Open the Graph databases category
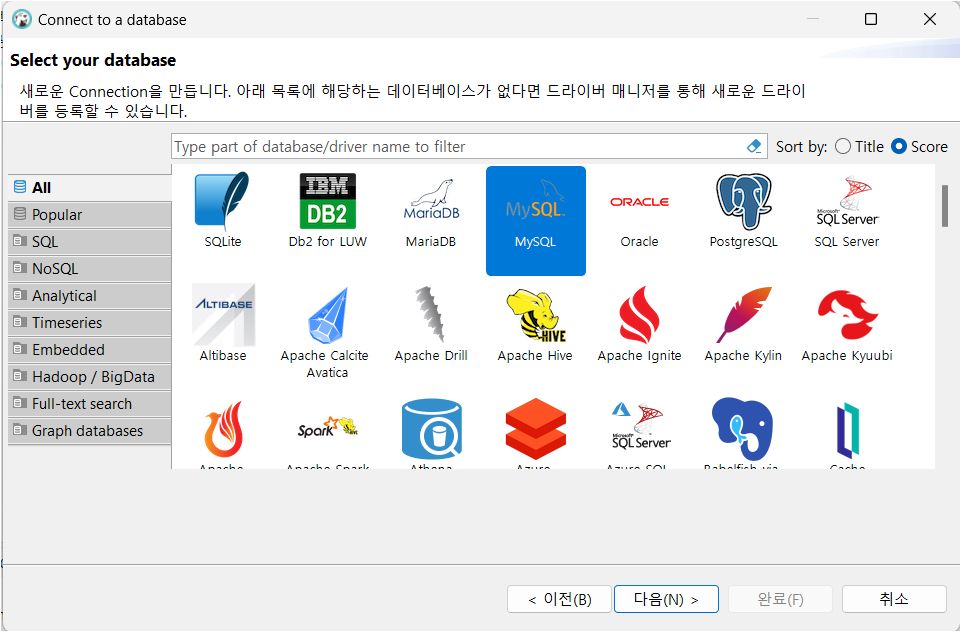Screen dimensions: 961x632 pos(89,430)
